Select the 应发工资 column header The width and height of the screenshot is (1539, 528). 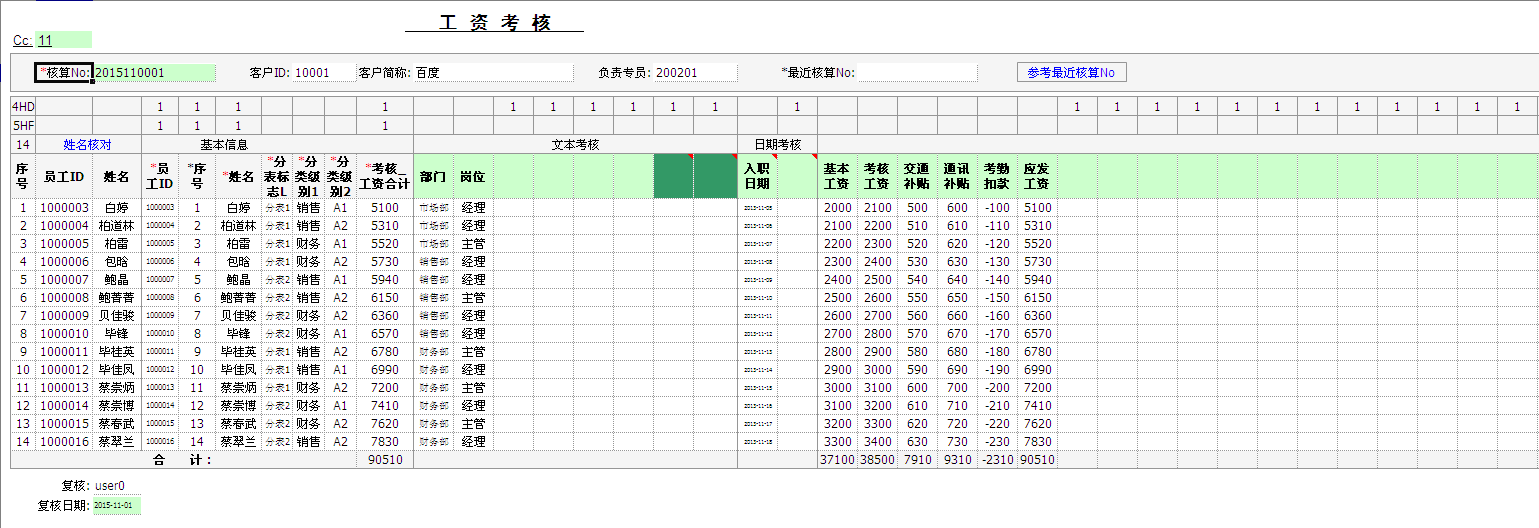pos(1037,176)
